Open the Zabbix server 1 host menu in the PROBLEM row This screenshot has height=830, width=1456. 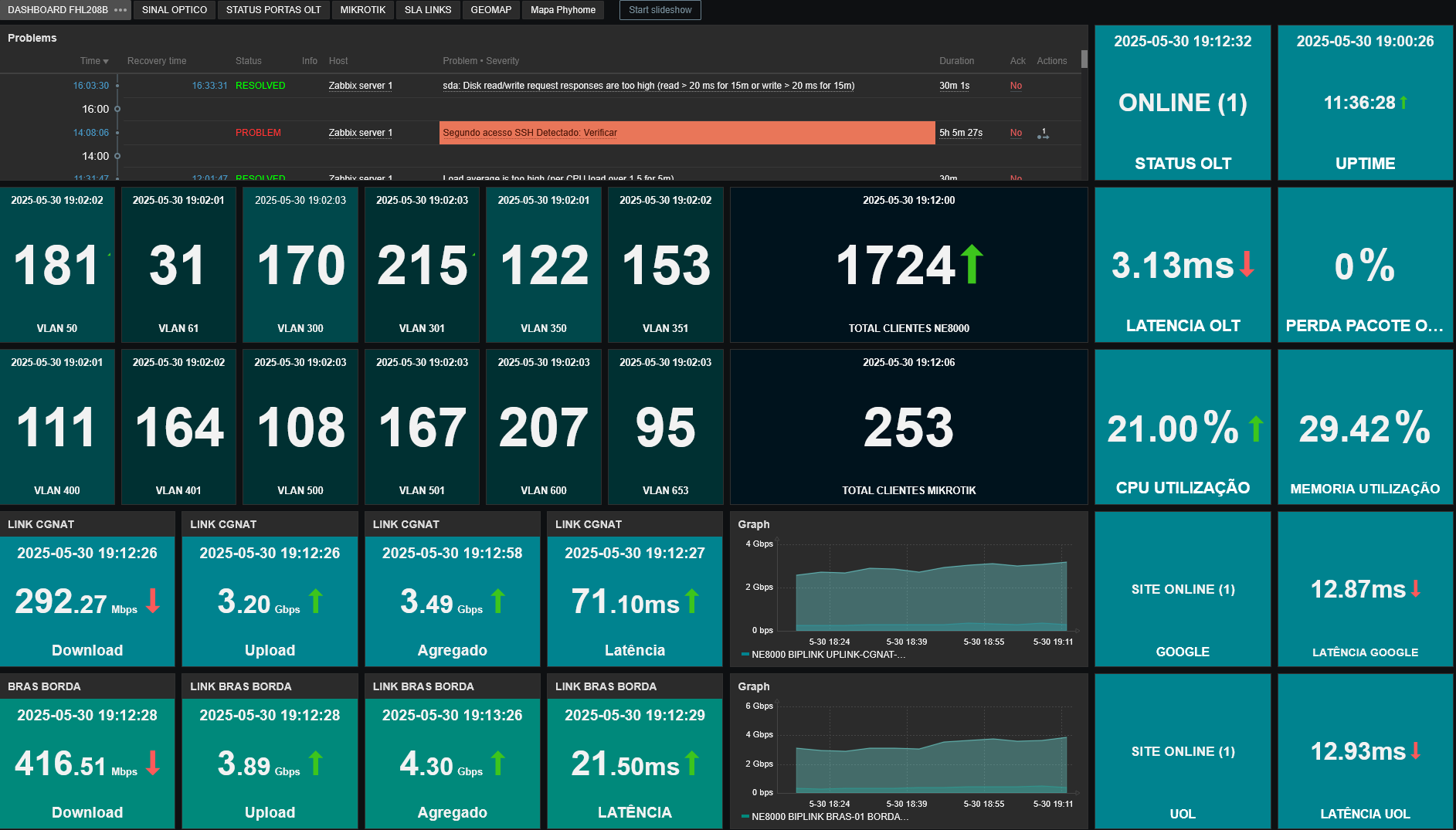click(x=360, y=133)
